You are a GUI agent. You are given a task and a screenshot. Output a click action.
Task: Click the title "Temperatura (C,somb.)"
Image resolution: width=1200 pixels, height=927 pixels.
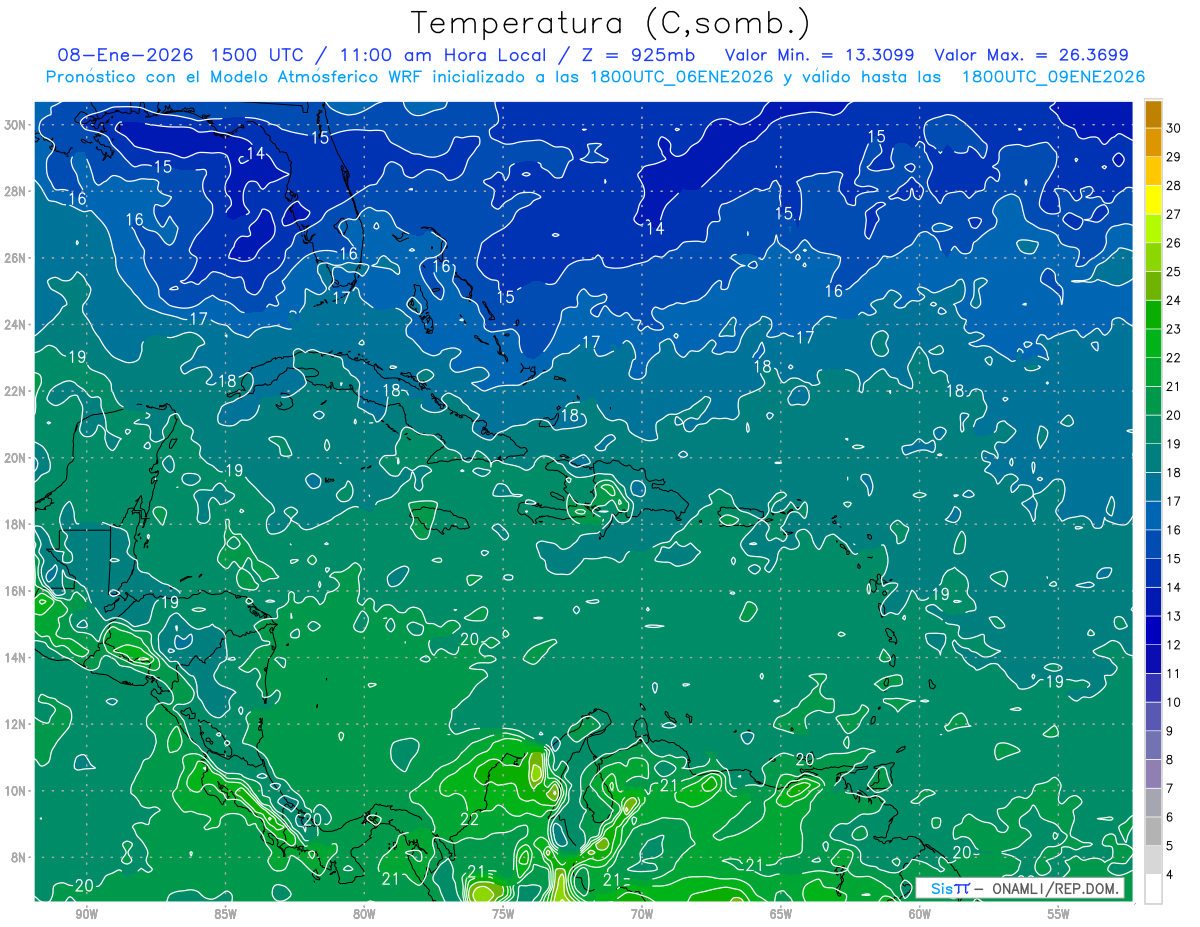(x=610, y=23)
